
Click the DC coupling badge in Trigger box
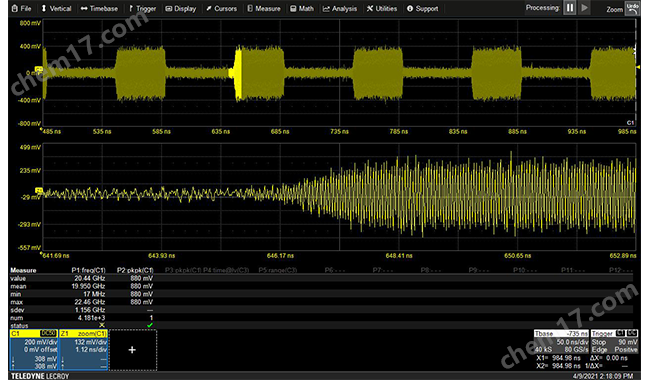point(632,333)
